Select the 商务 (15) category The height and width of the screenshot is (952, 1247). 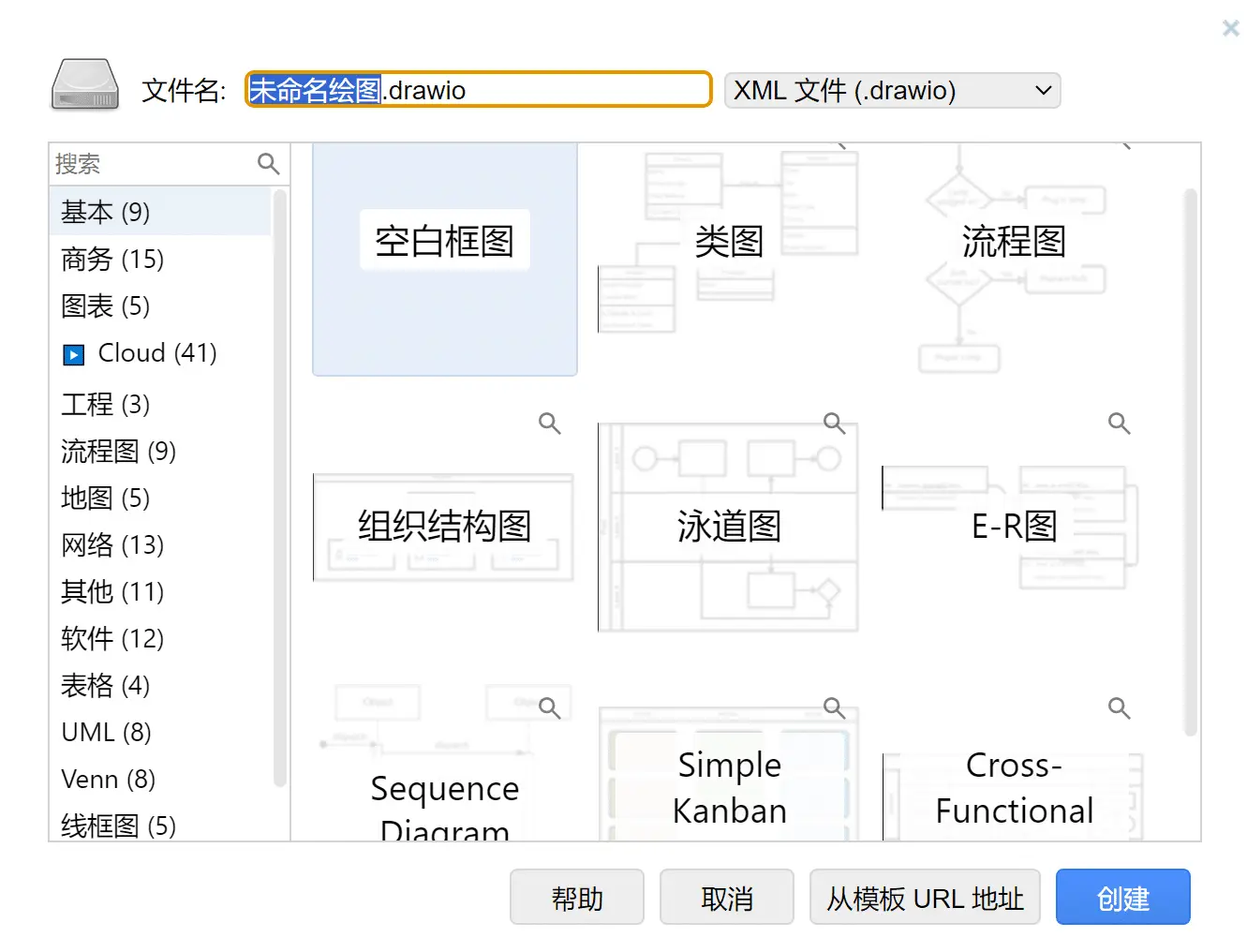[112, 260]
